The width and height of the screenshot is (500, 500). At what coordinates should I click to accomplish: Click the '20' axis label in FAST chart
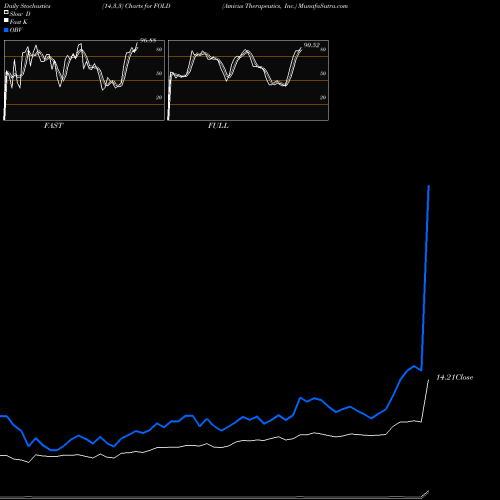tap(159, 97)
